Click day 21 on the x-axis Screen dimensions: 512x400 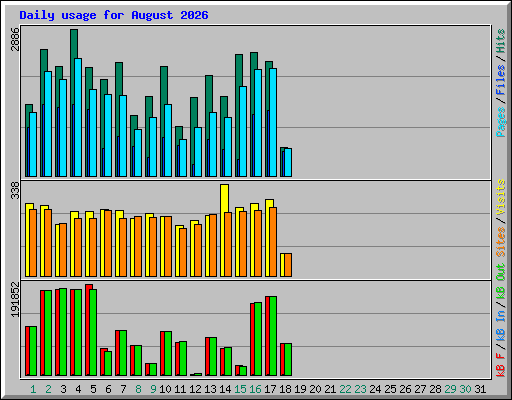330,389
